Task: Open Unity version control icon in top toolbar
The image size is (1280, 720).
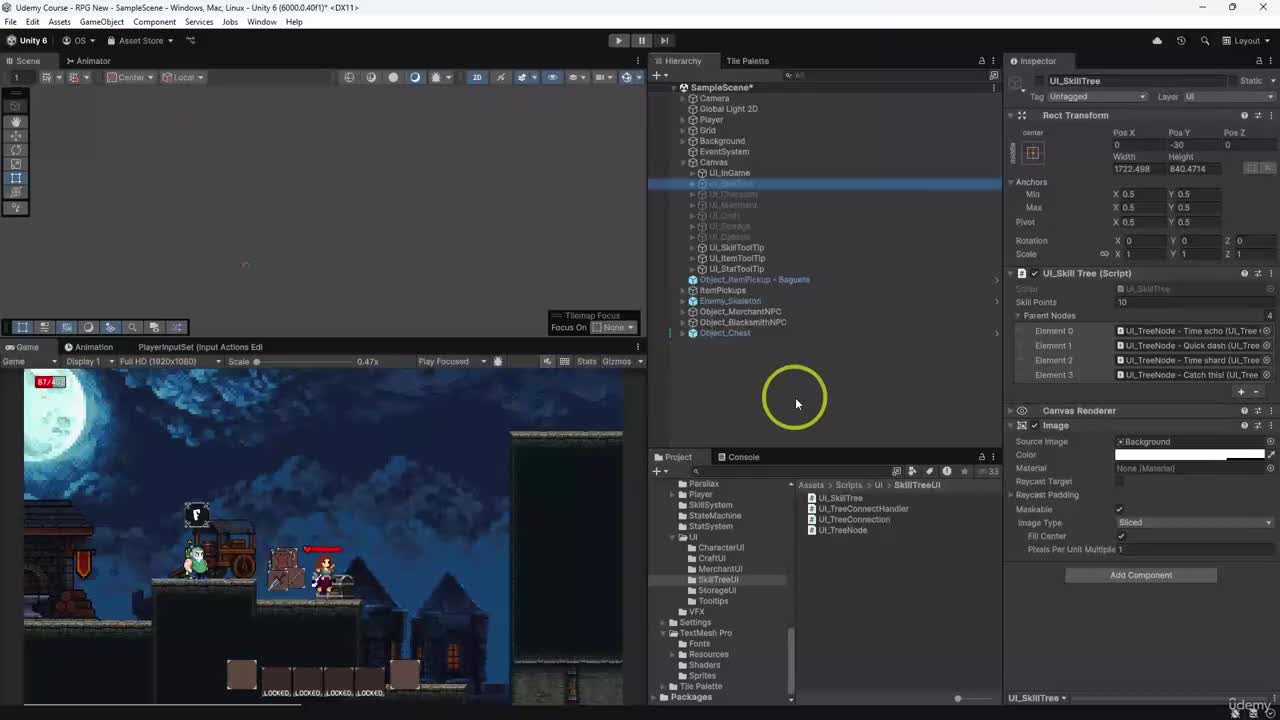Action: [190, 41]
